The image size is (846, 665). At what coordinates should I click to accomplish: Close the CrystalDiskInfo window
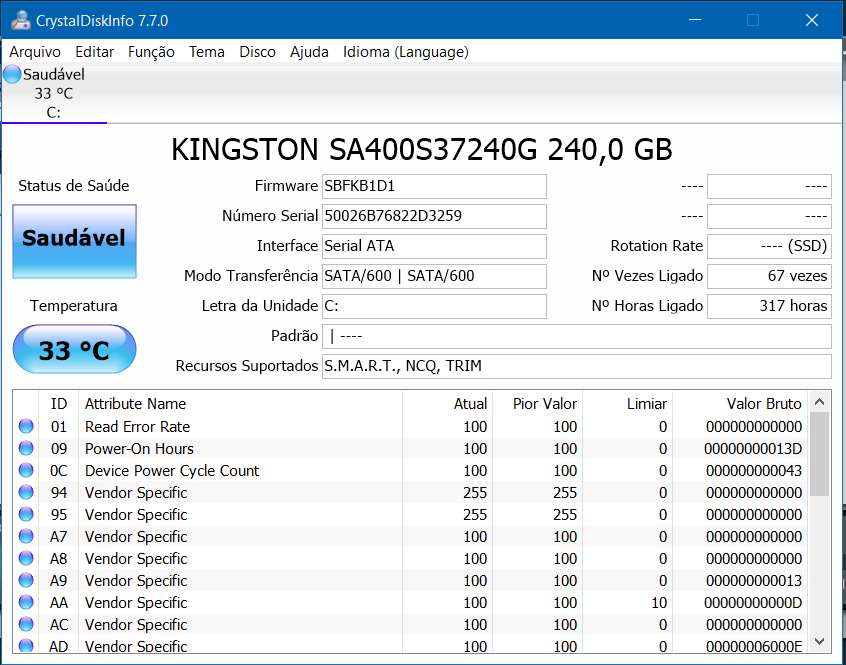(x=811, y=20)
